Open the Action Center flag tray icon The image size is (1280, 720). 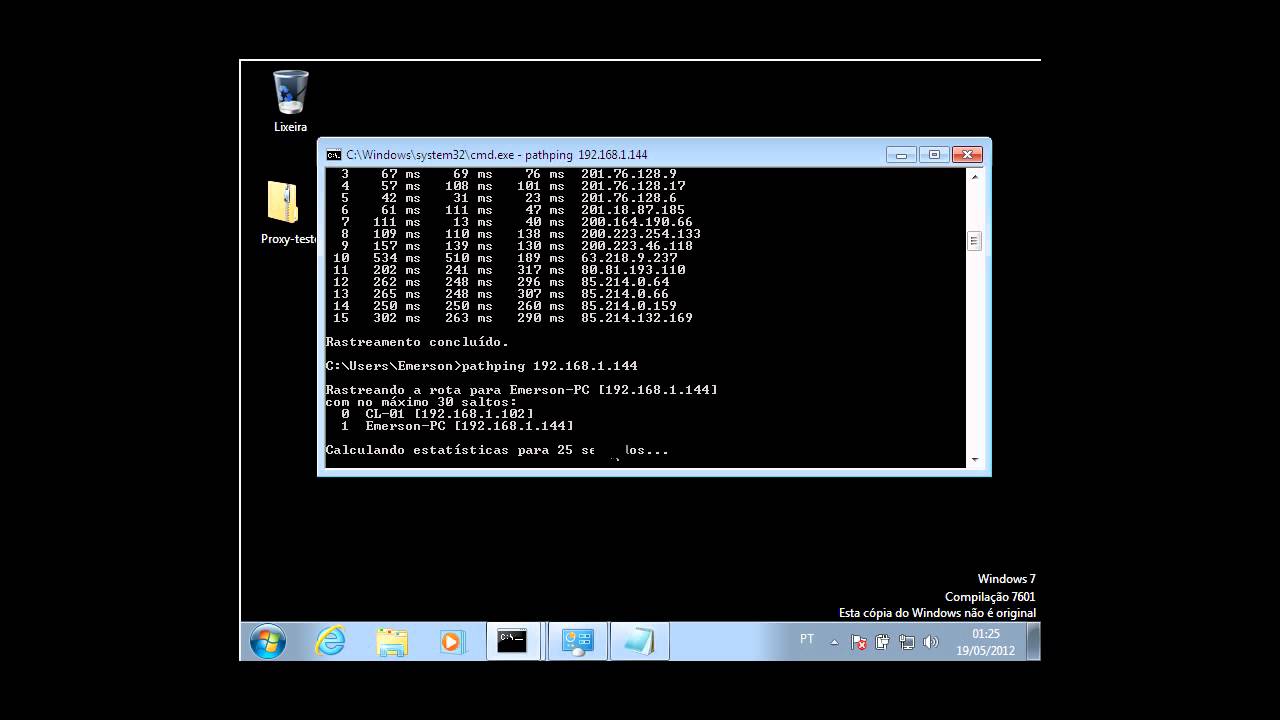tap(859, 642)
